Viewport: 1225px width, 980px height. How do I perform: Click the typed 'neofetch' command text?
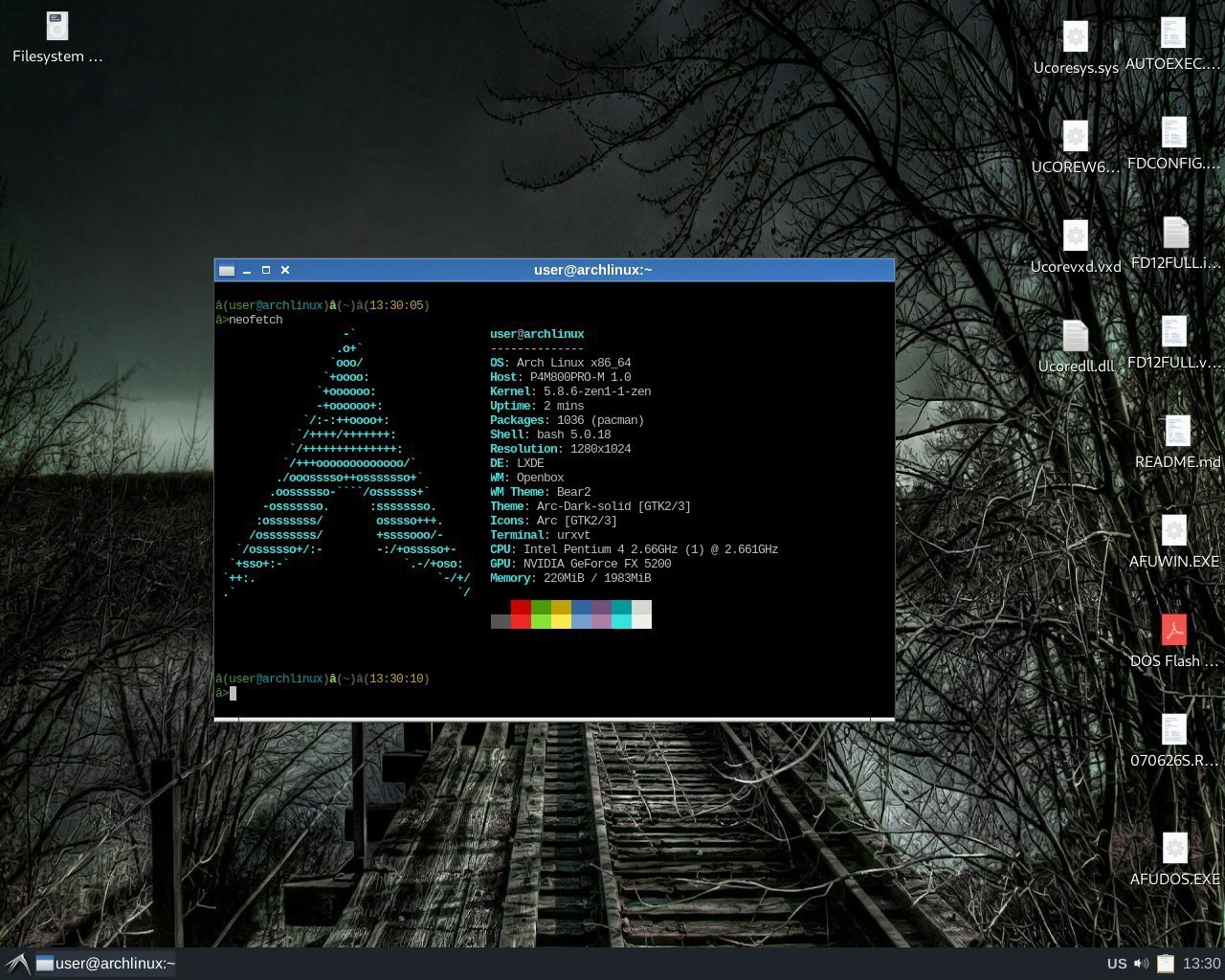(256, 320)
